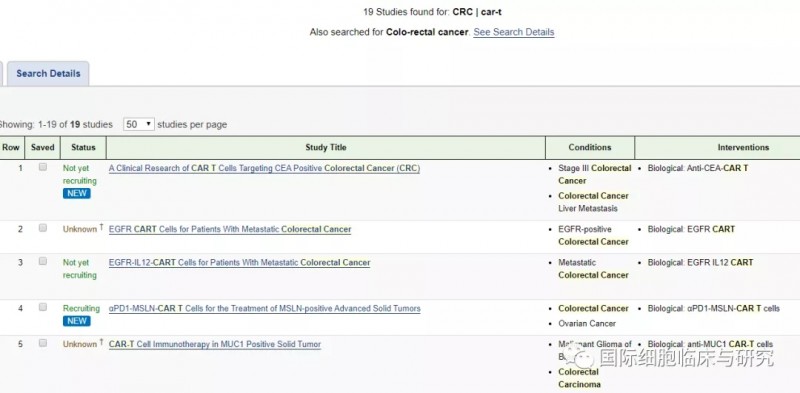
Task: Click the Colorectal Carcinoma condition in row 5
Action: (579, 378)
